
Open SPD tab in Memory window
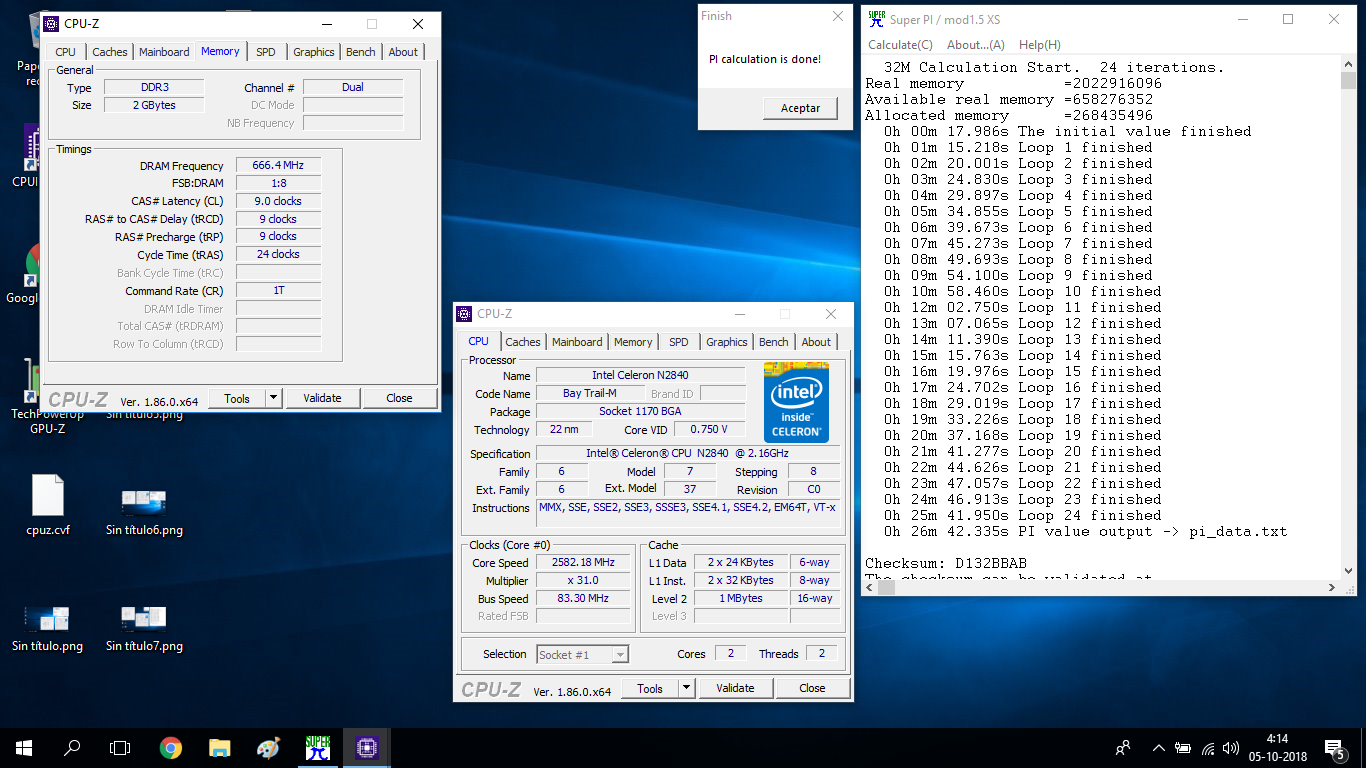266,52
